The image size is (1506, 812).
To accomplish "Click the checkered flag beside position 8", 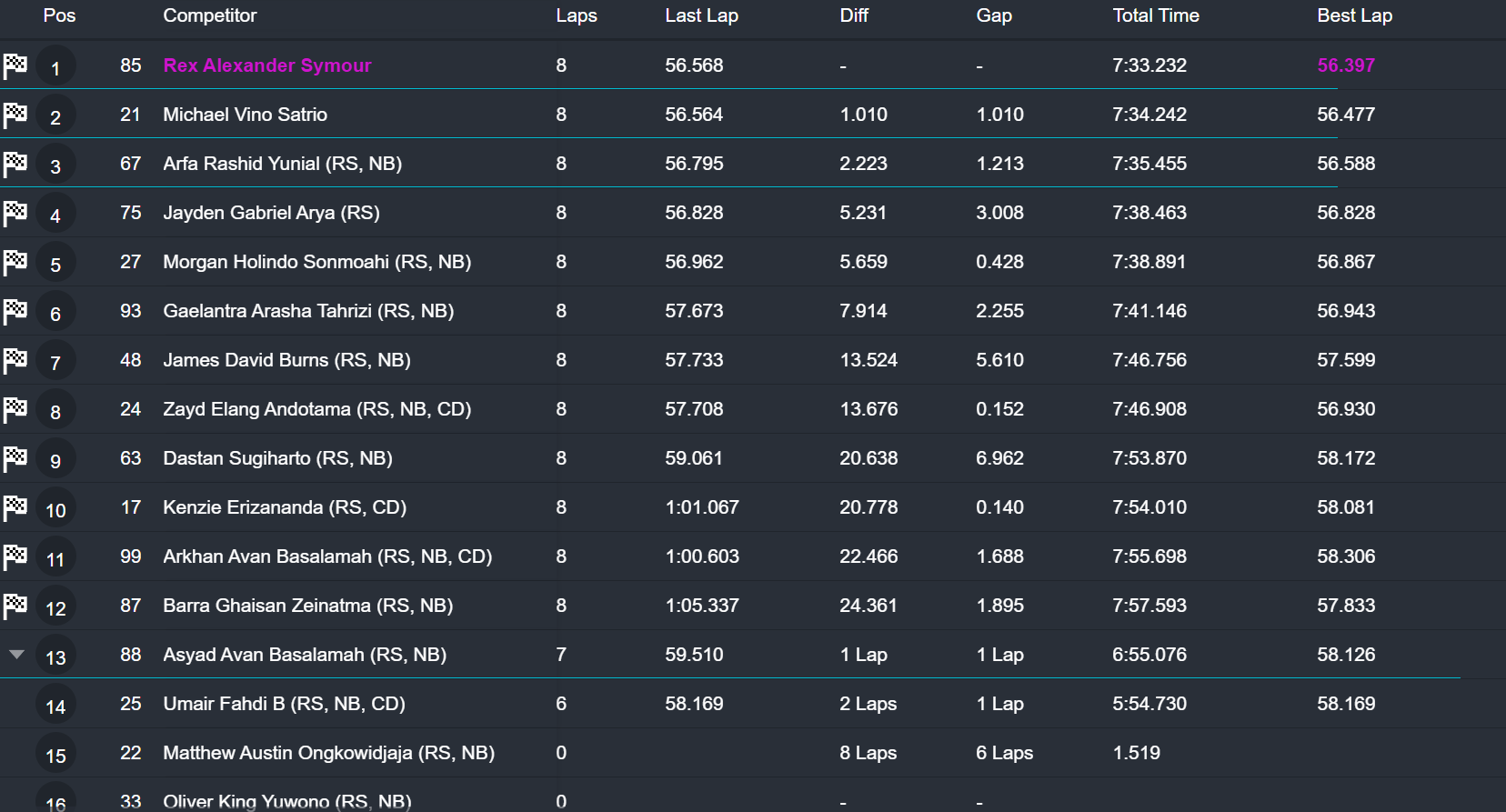I will tap(15, 409).
